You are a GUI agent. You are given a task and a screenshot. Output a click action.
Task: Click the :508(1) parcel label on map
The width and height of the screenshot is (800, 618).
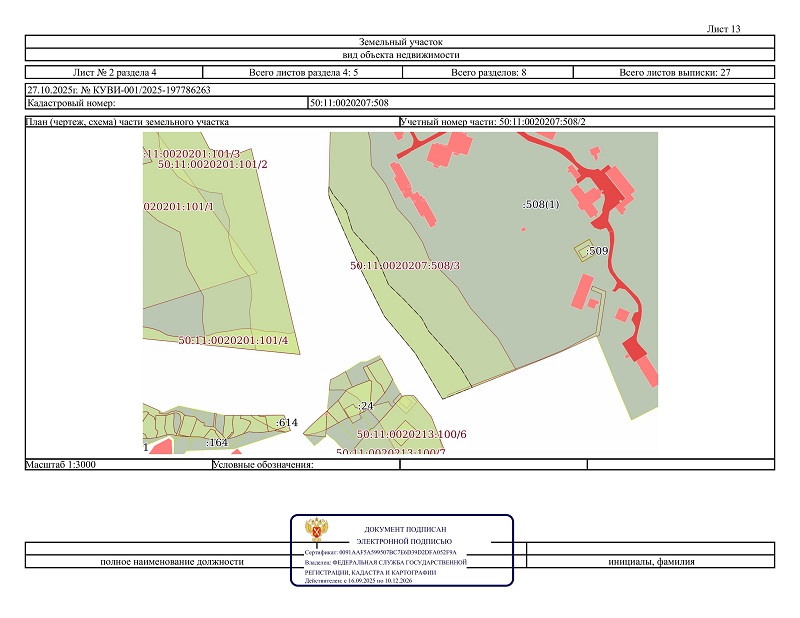click(x=541, y=204)
